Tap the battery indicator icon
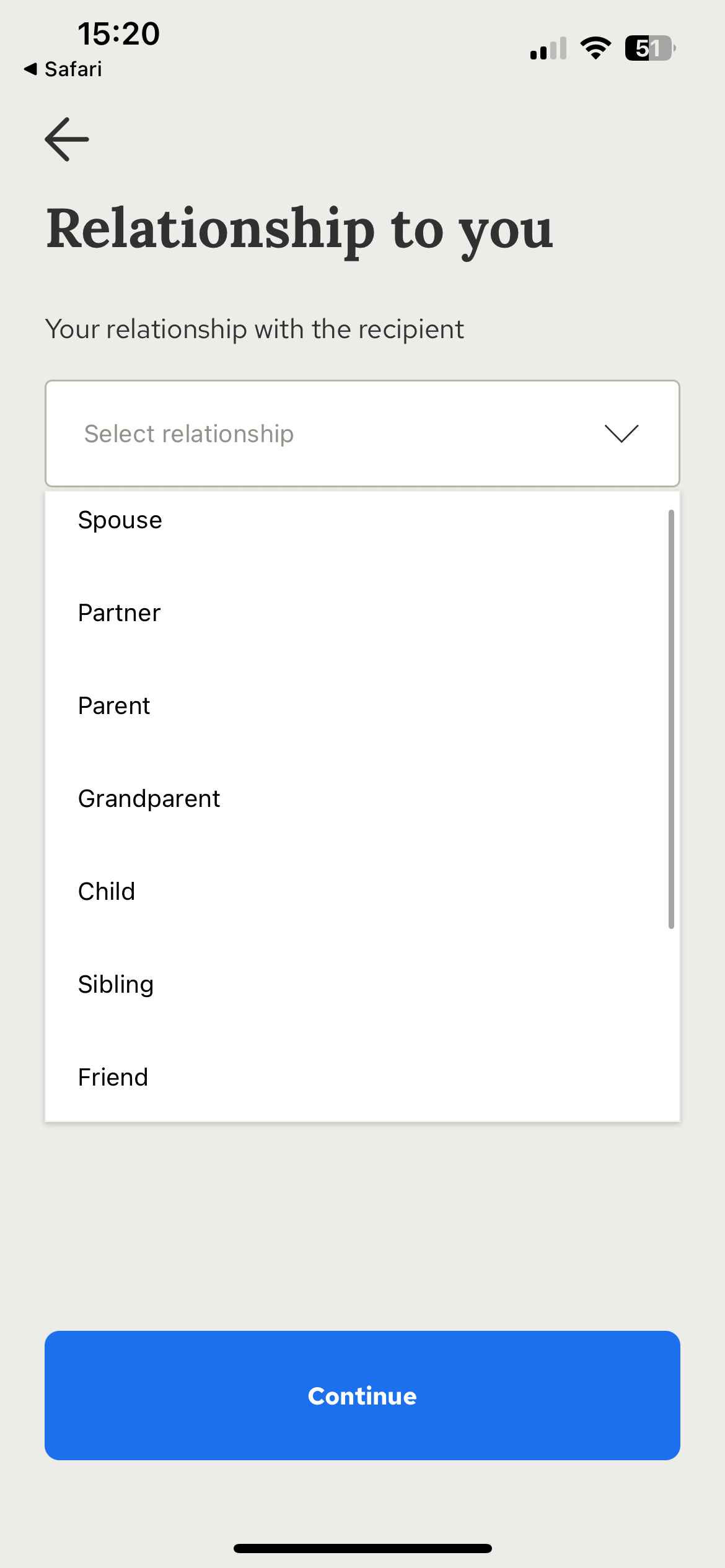The height and width of the screenshot is (1568, 725). pyautogui.click(x=650, y=48)
